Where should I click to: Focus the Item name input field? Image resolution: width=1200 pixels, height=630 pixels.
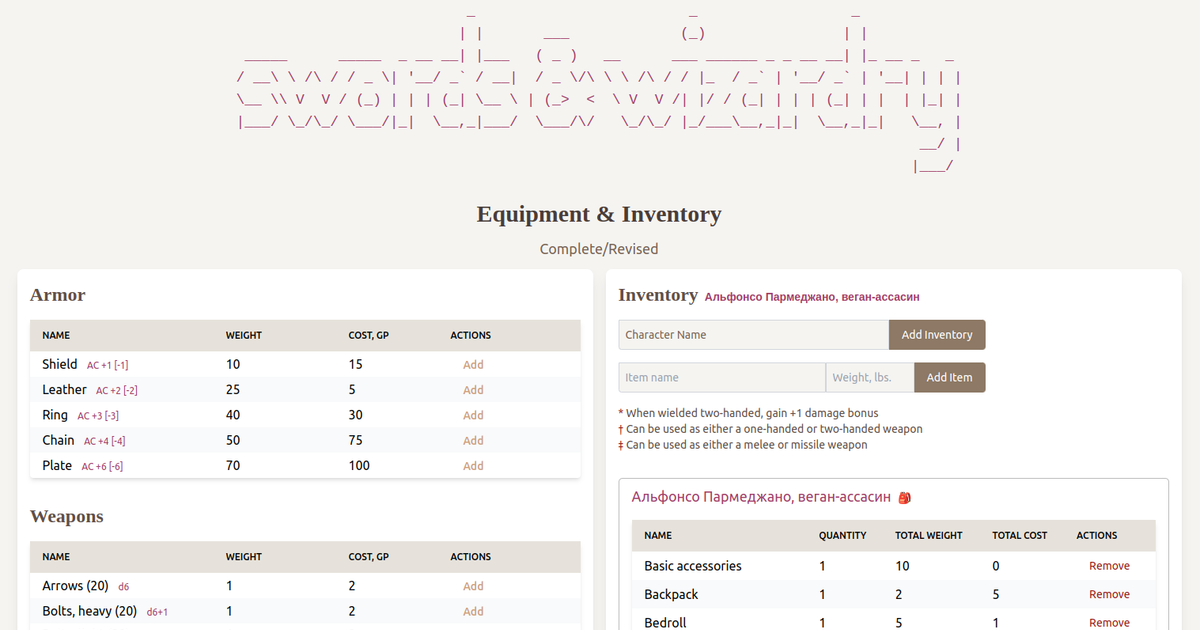click(722, 377)
